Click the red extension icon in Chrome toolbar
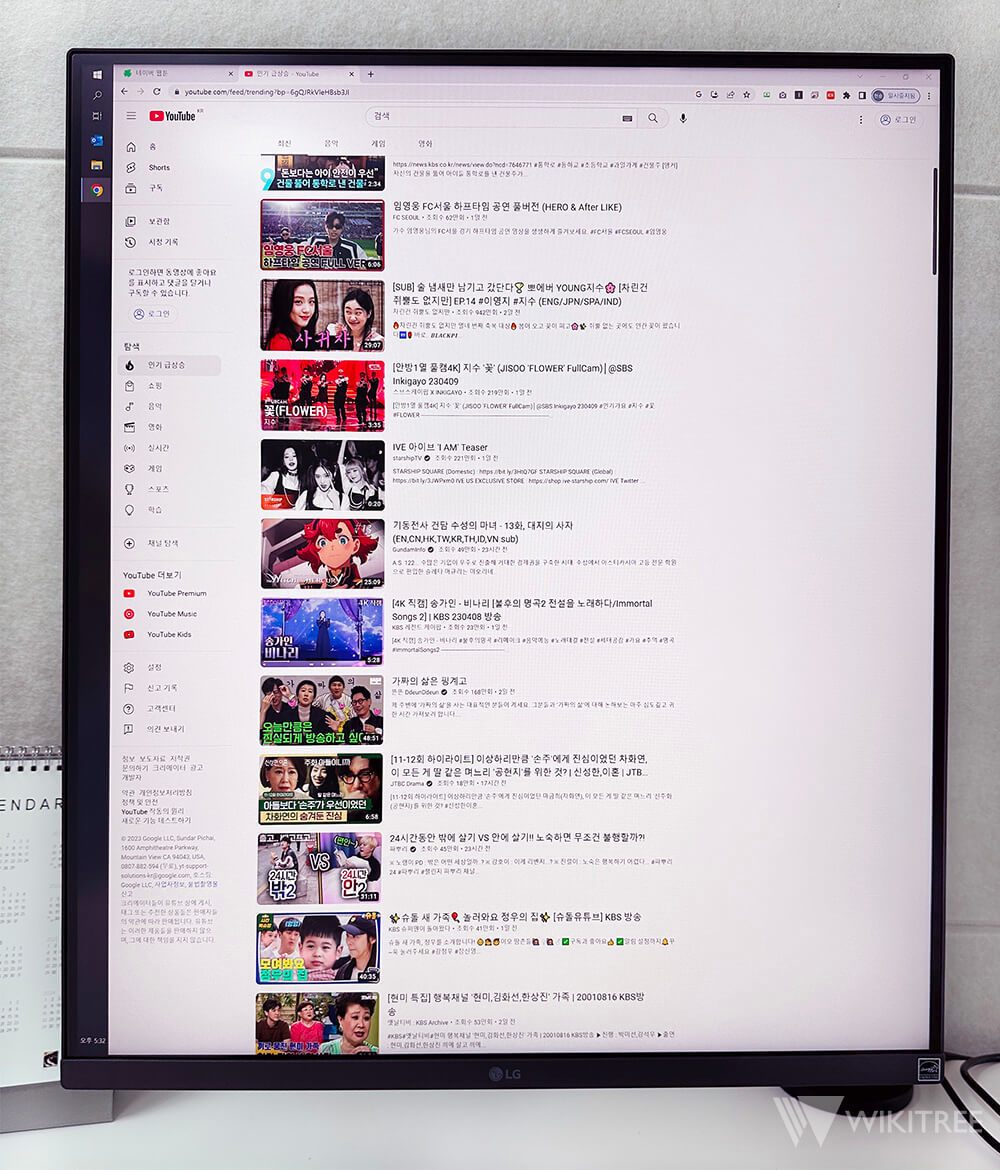The image size is (1000, 1170). [x=830, y=96]
